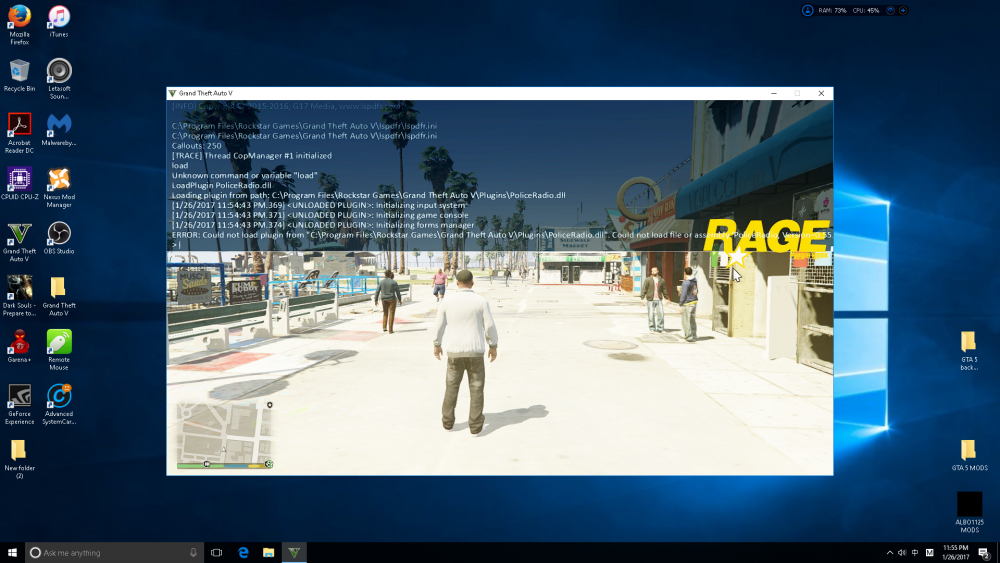Viewport: 1000px width, 563px height.
Task: Click the green health bar under minimap
Action: 200,465
